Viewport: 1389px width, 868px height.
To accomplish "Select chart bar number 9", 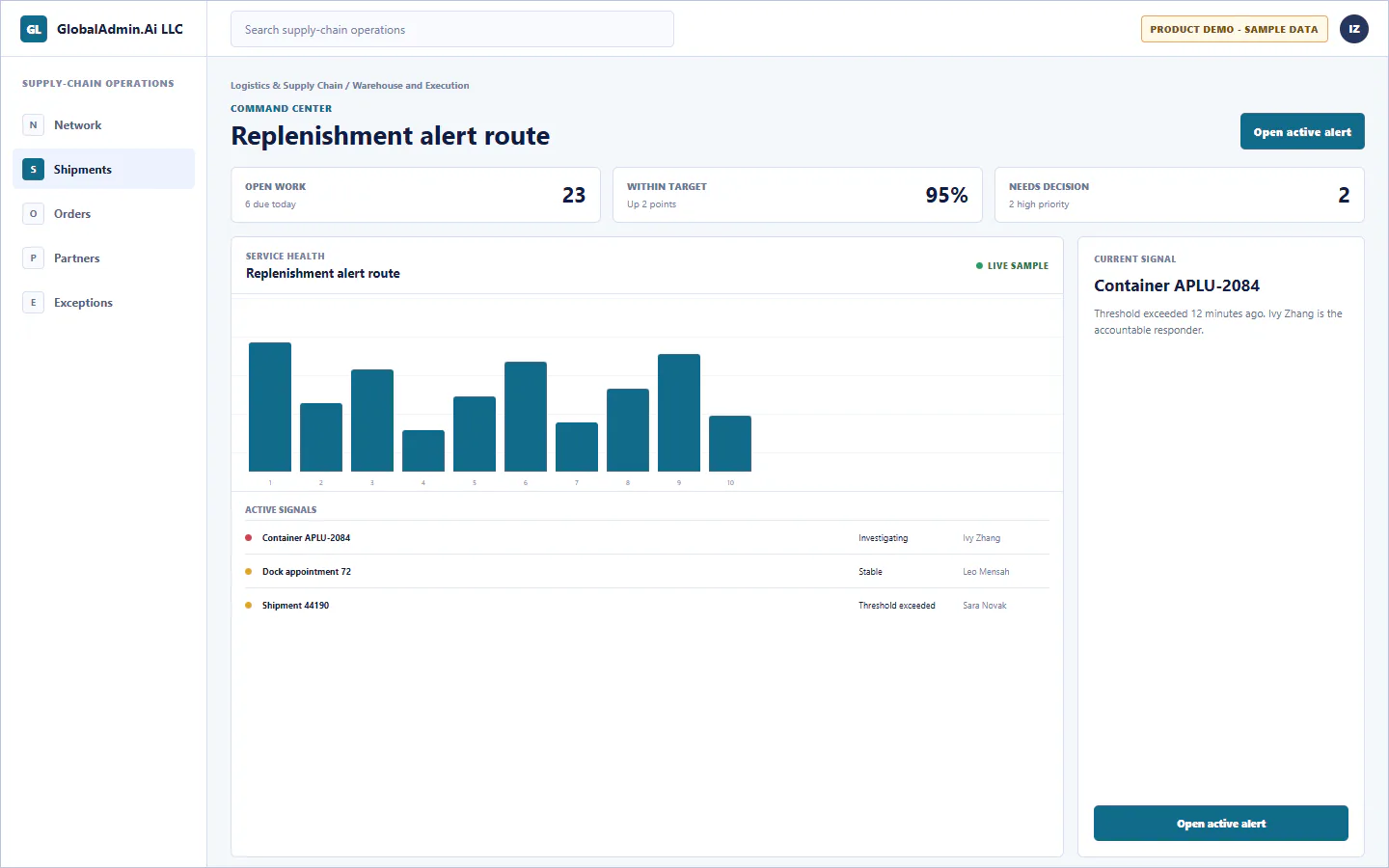I will click(679, 413).
